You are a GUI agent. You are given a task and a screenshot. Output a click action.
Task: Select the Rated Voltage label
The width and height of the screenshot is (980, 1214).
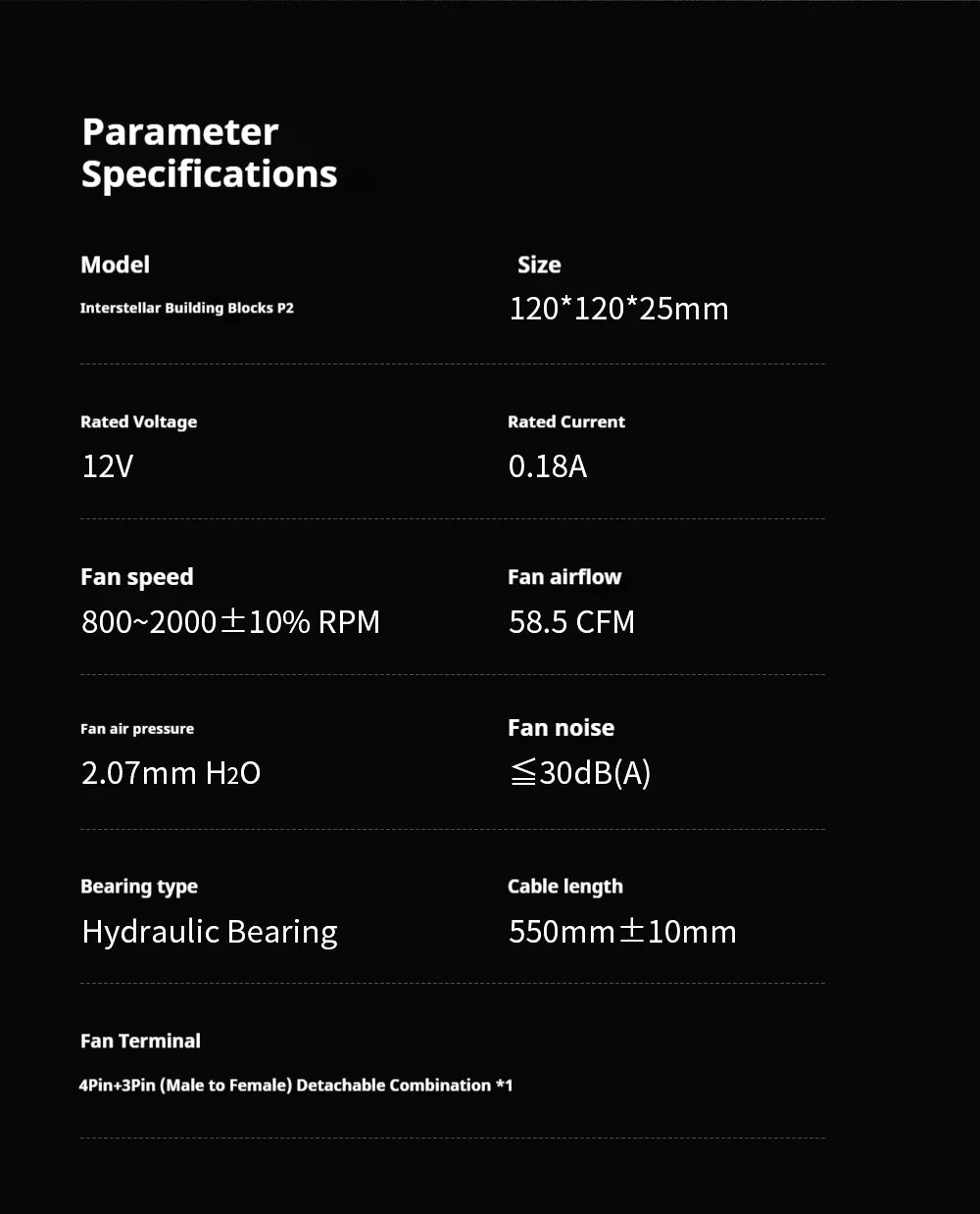click(x=138, y=422)
